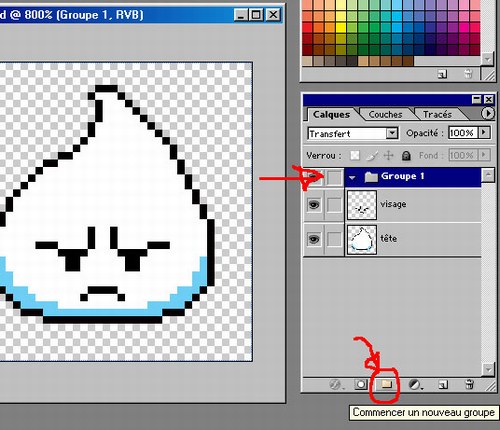Select the visage layer thumbnail
Viewport: 500px width, 430px height.
pos(362,205)
